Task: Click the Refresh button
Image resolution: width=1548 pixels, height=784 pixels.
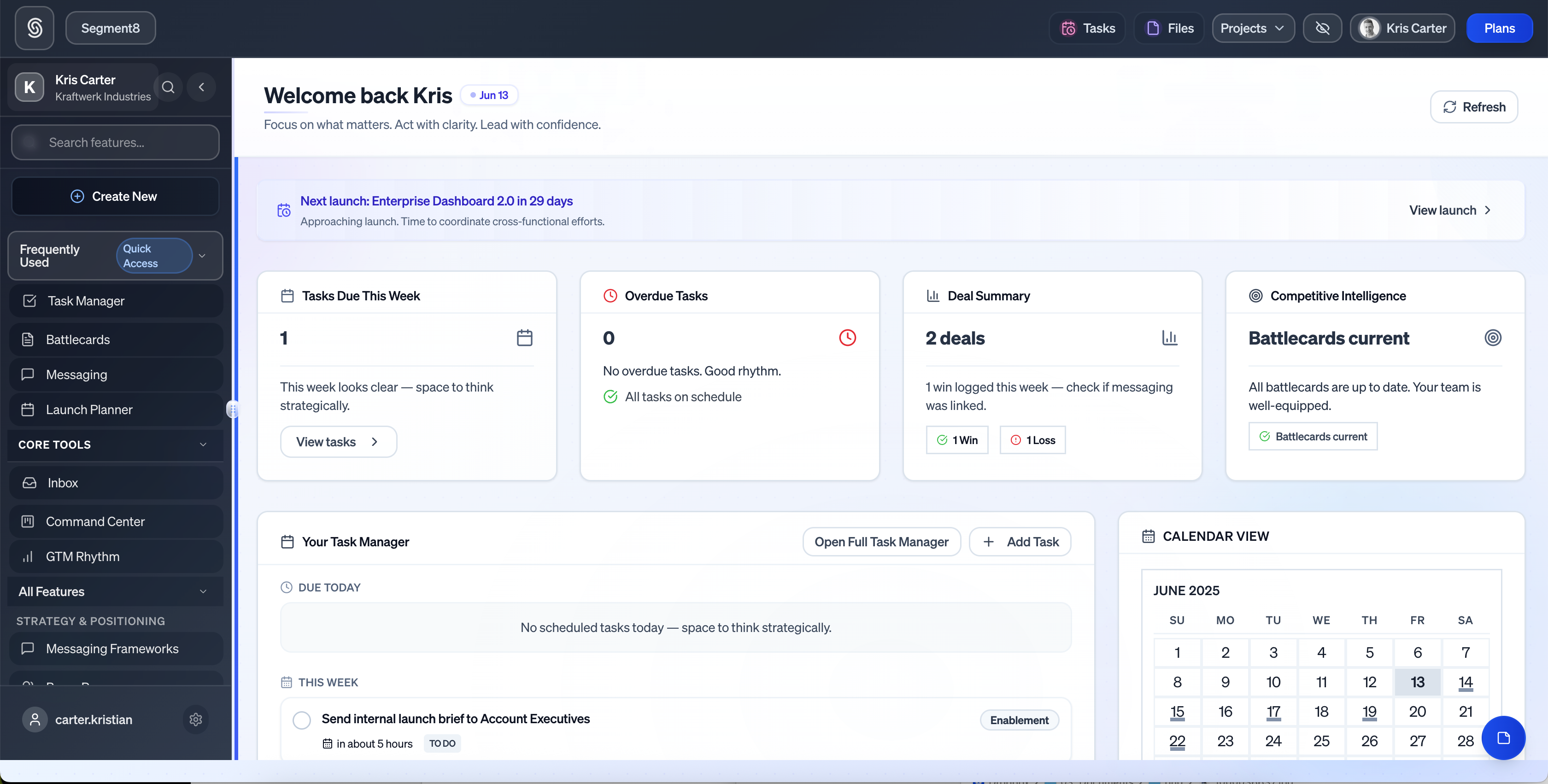Action: 1473,107
